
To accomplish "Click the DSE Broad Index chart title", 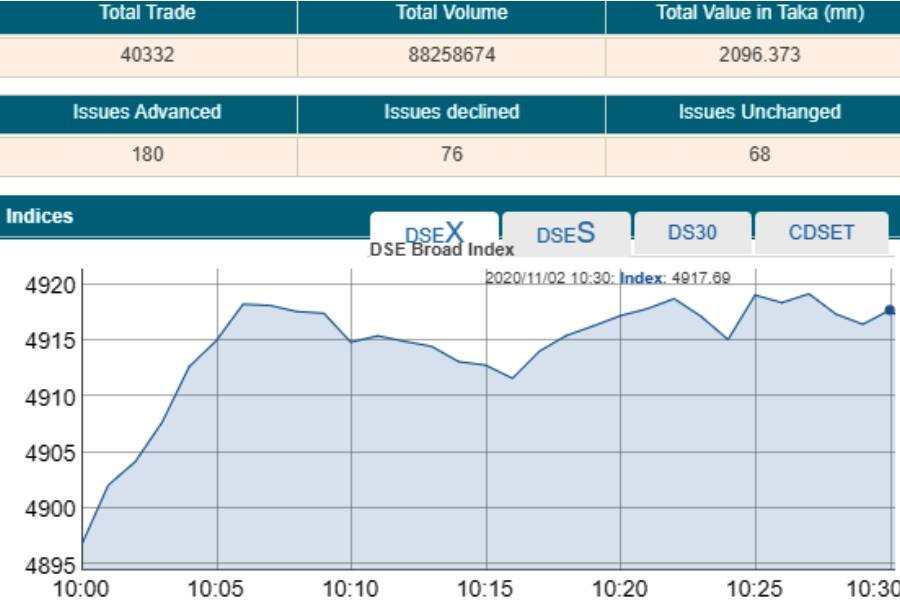I will [442, 250].
